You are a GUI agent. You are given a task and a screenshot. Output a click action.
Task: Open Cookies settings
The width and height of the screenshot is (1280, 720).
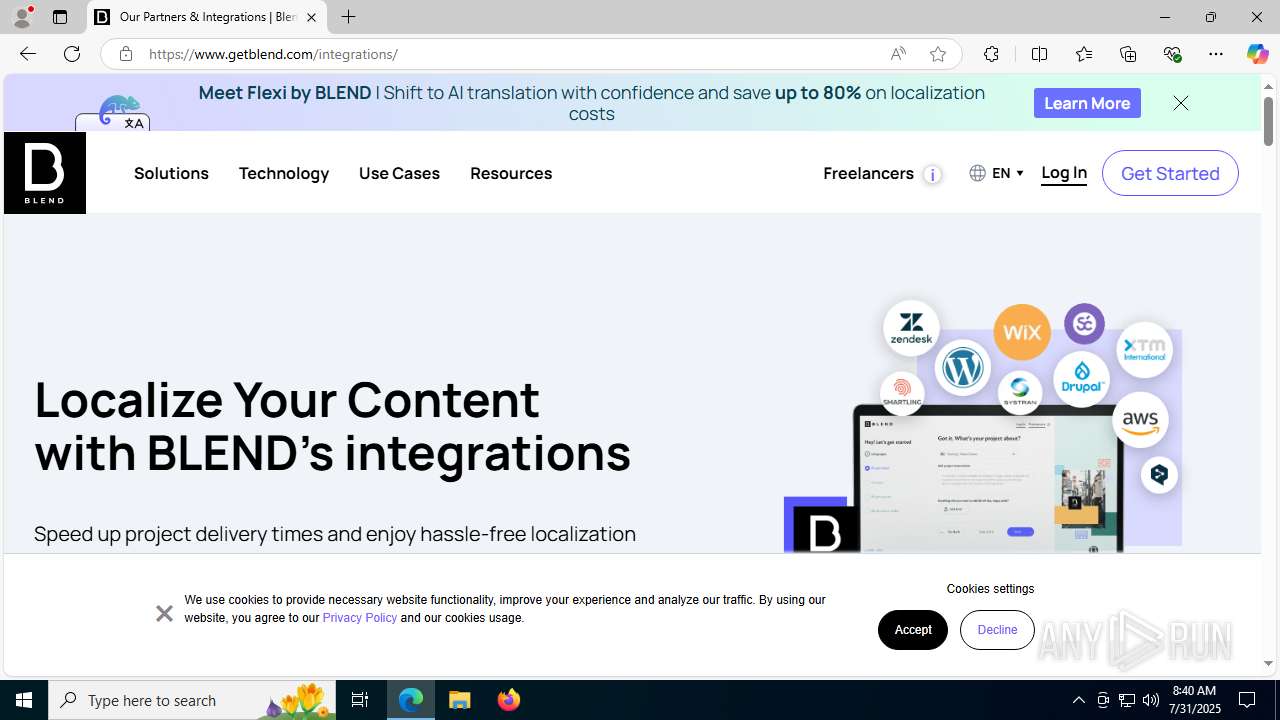coord(990,589)
